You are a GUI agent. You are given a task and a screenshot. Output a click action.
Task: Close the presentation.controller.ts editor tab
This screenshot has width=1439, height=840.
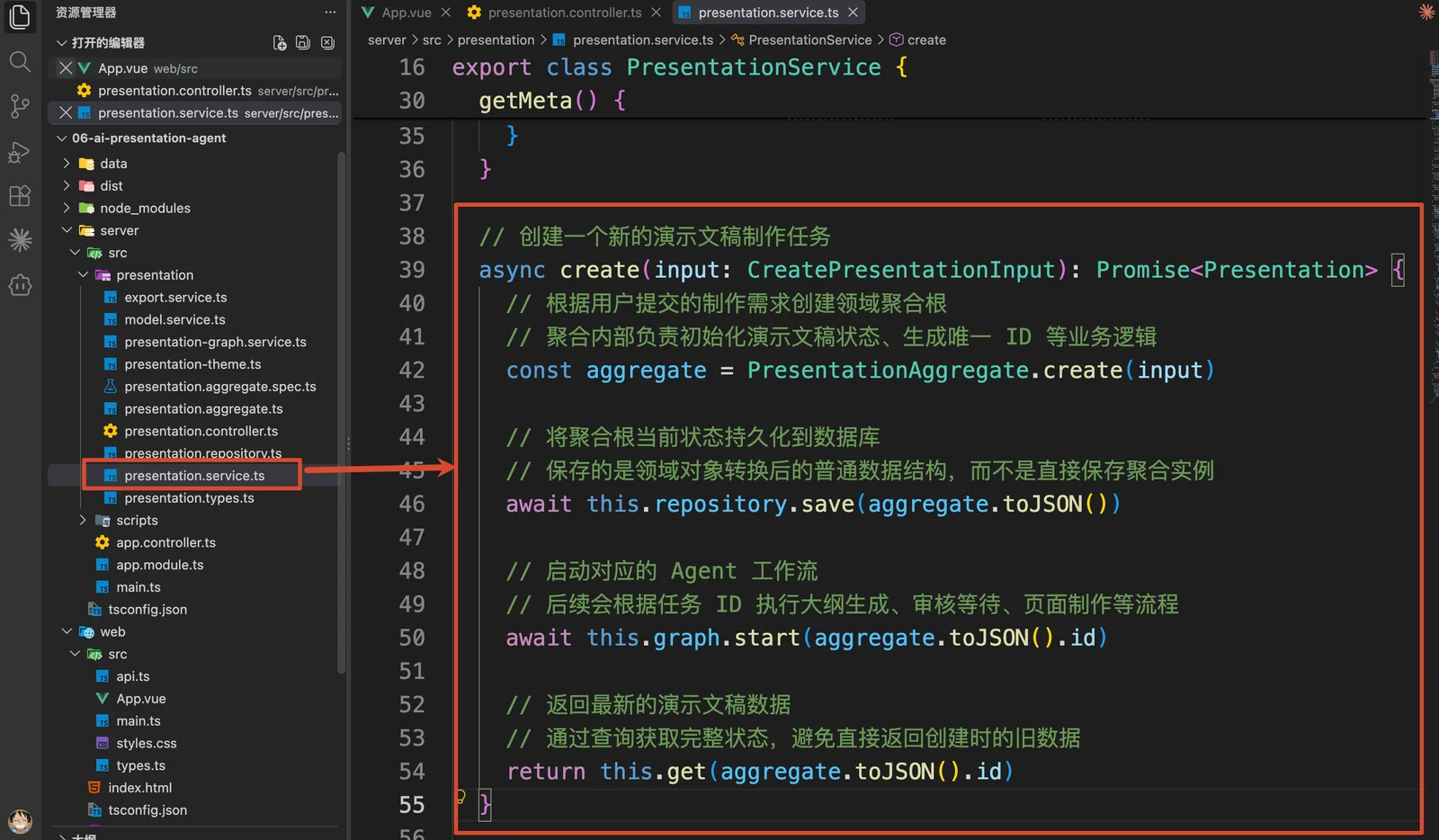pyautogui.click(x=656, y=13)
